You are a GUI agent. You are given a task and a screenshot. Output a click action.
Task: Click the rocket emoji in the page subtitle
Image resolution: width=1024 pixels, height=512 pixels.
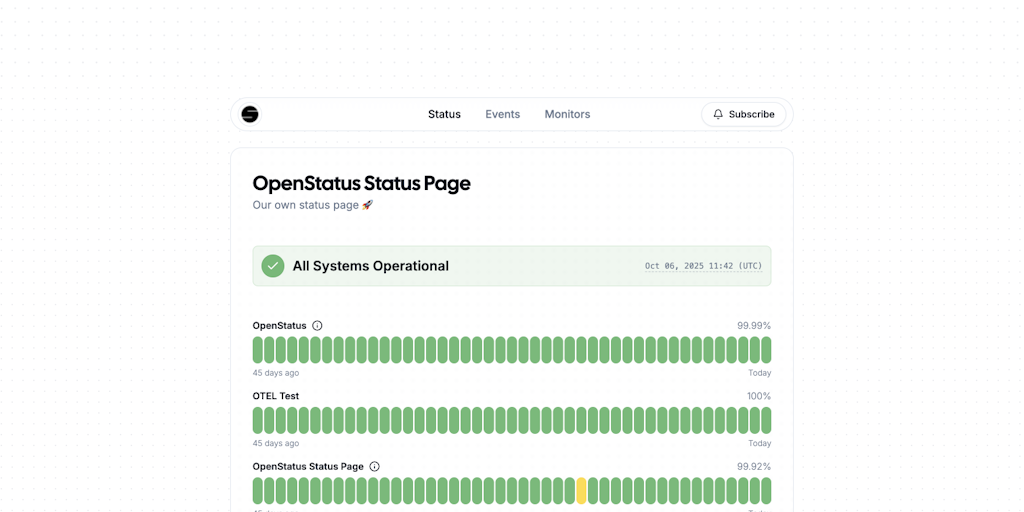pos(367,205)
